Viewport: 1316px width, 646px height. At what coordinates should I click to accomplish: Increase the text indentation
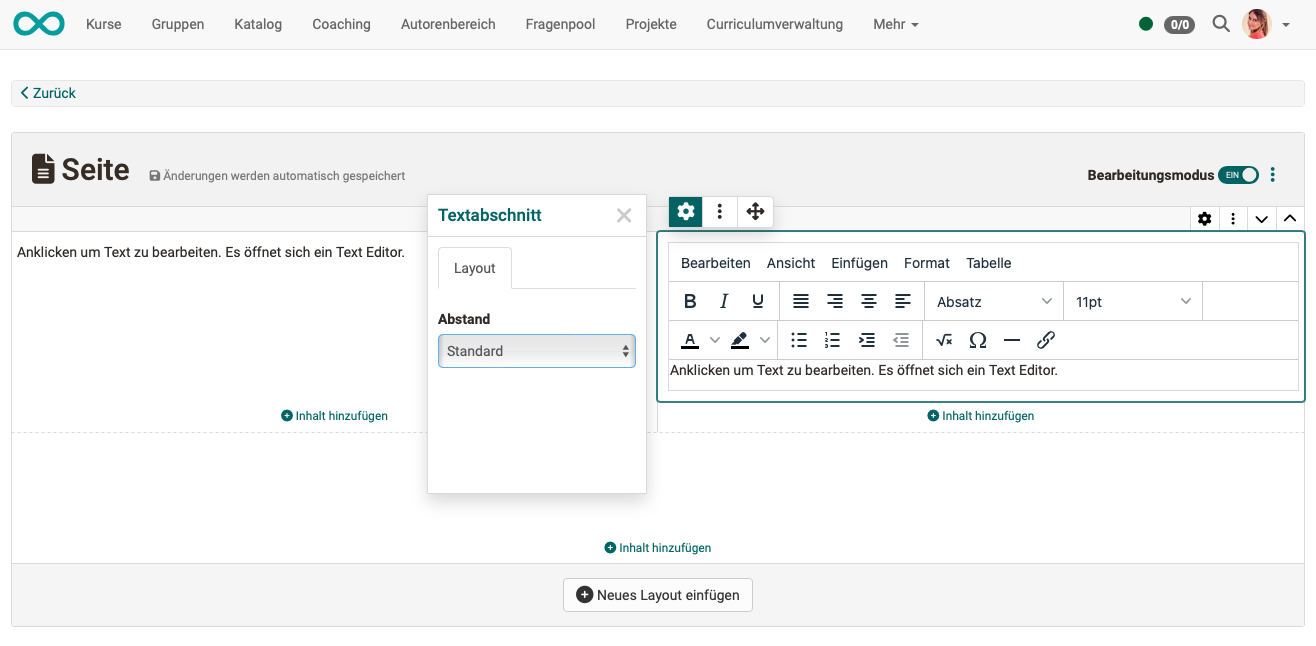pyautogui.click(x=867, y=340)
